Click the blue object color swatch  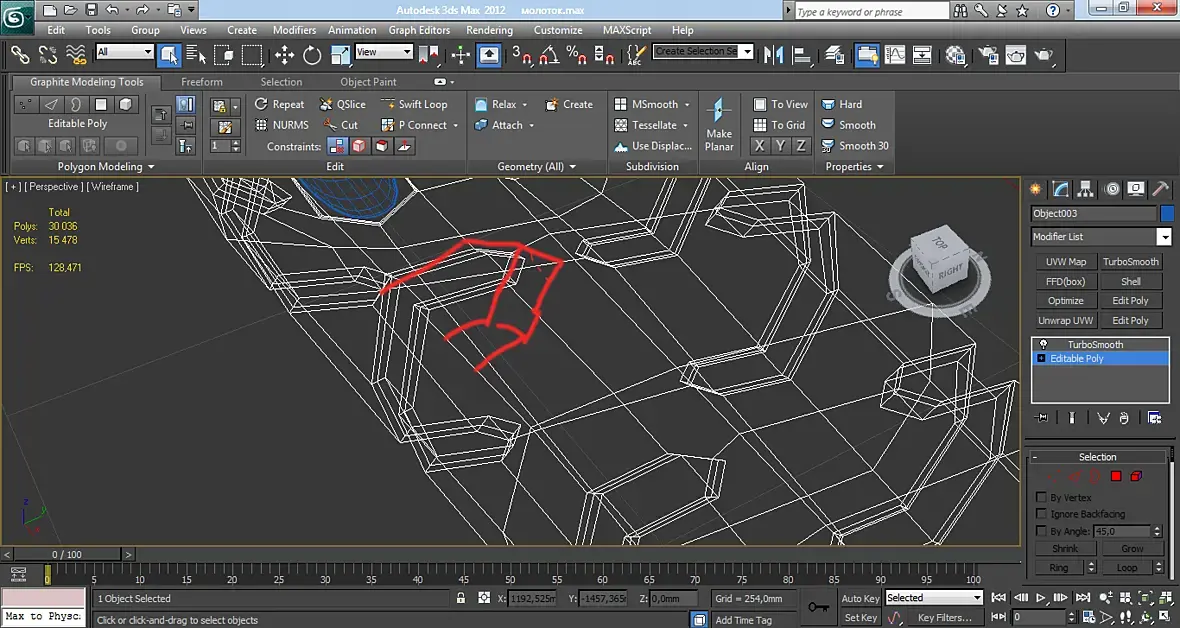pyautogui.click(x=1166, y=213)
